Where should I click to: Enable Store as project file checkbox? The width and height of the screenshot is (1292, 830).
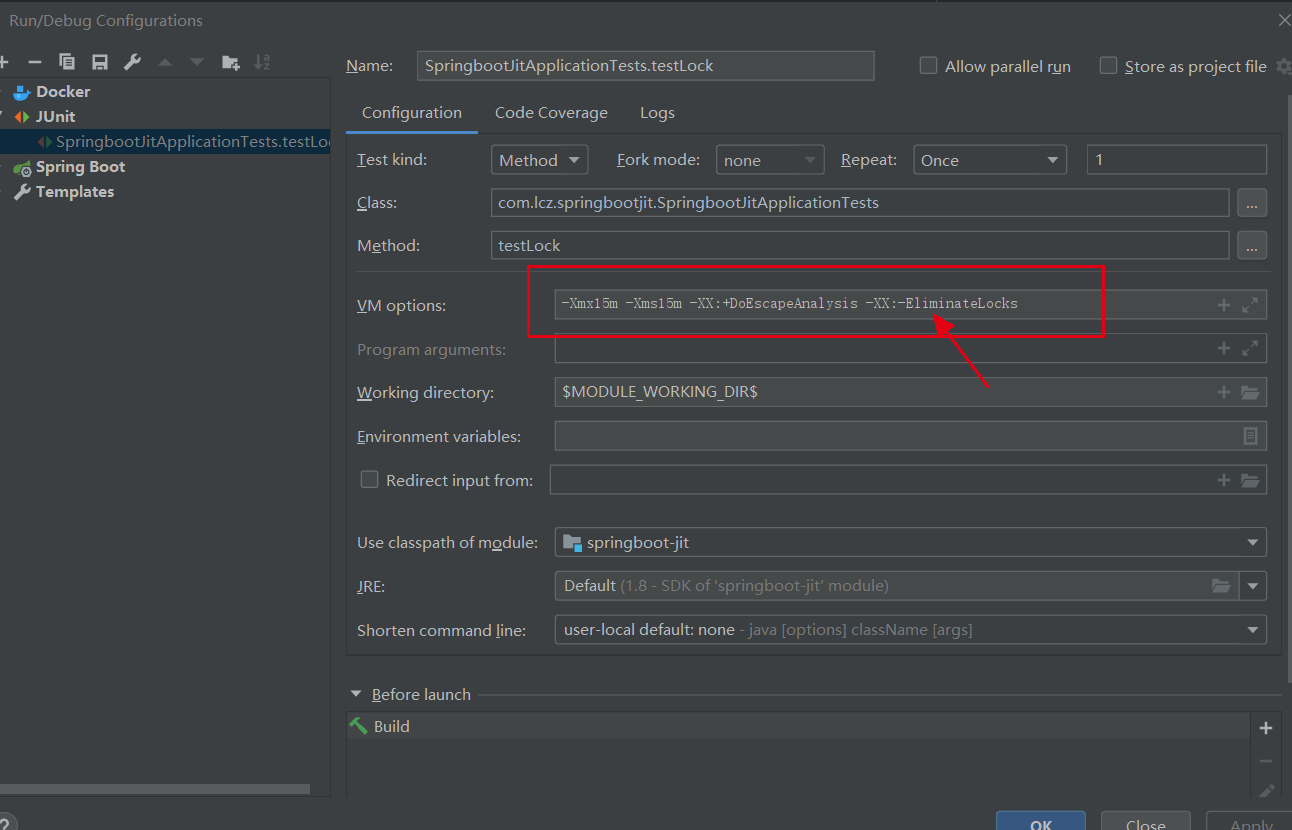click(x=1108, y=66)
